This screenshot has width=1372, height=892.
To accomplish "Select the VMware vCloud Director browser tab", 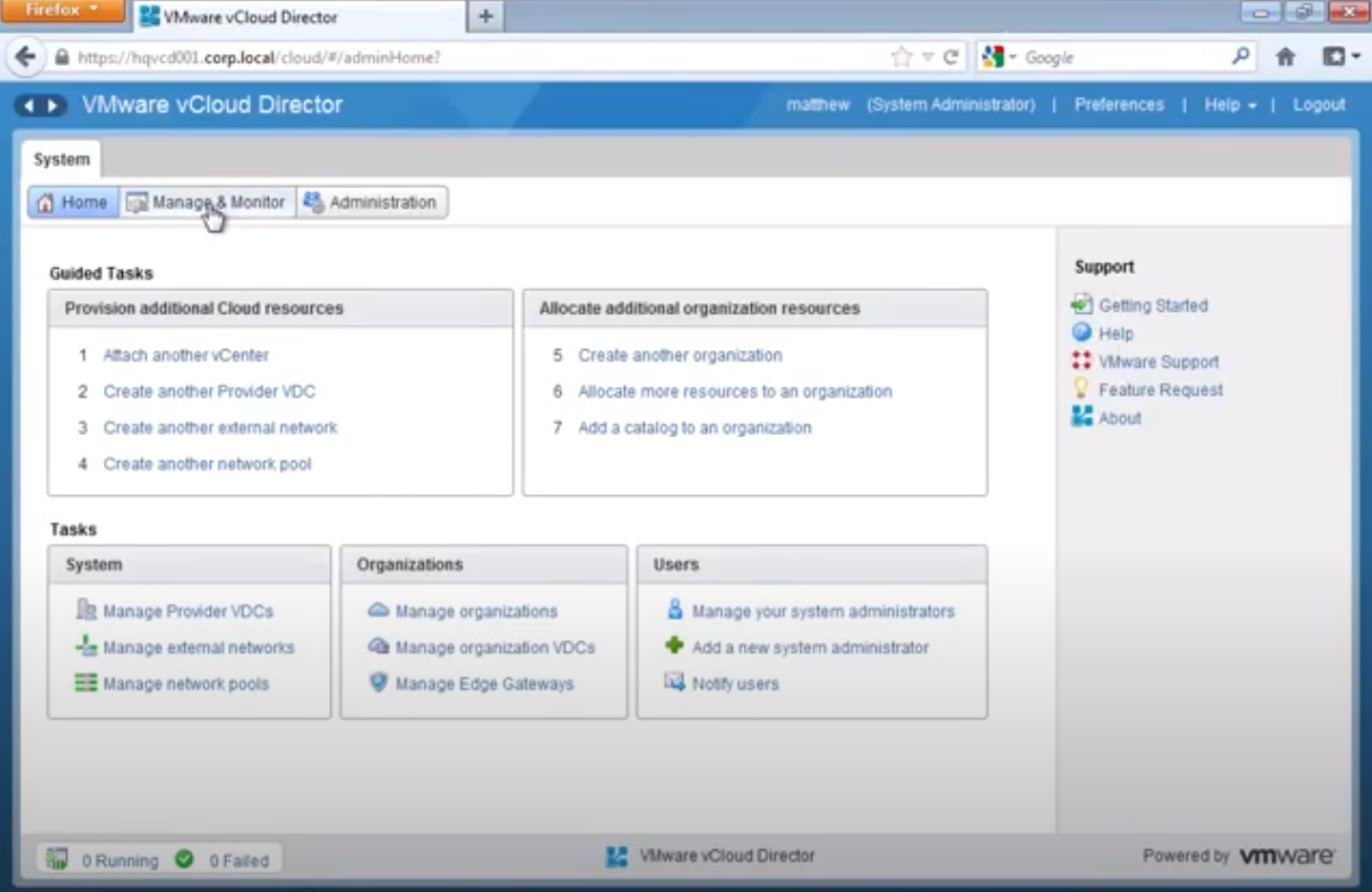I will pyautogui.click(x=298, y=17).
